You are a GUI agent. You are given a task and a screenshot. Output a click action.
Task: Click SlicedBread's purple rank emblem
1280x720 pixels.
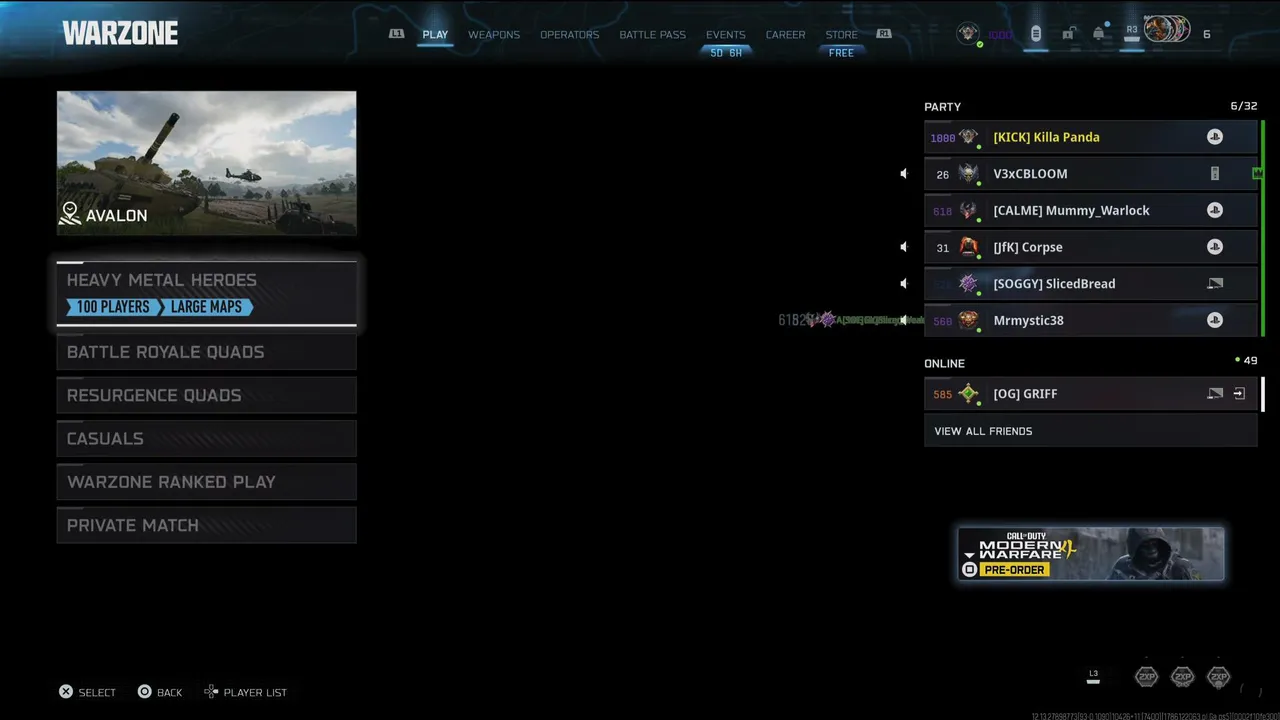pyautogui.click(x=968, y=284)
